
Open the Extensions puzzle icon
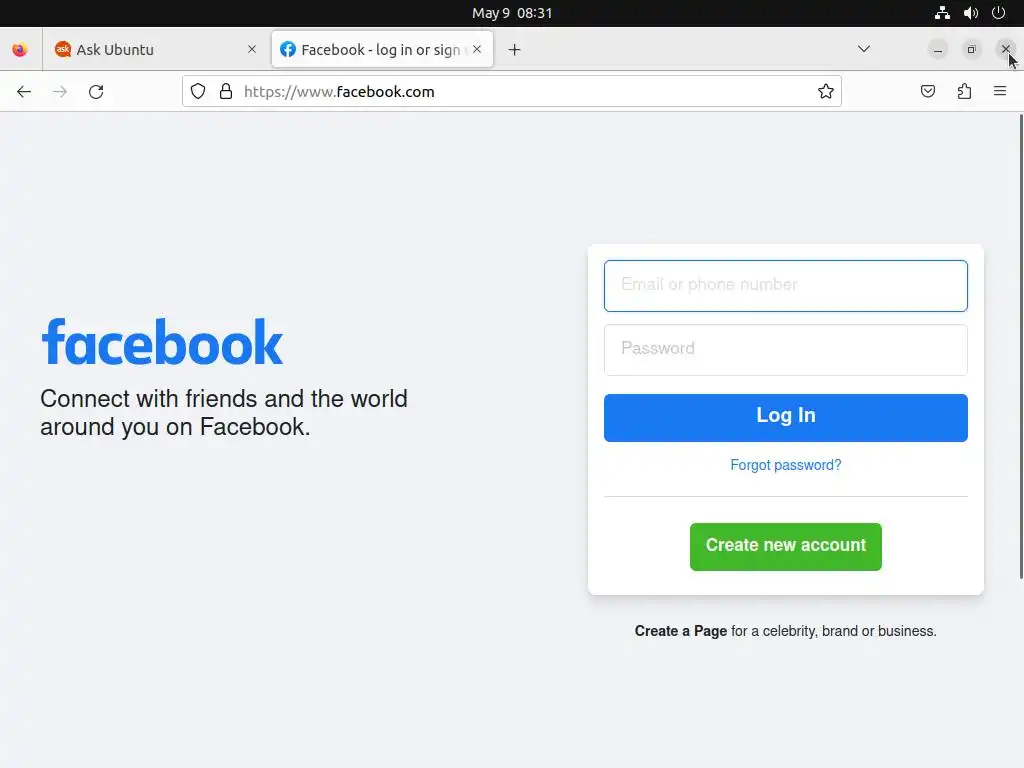click(964, 91)
